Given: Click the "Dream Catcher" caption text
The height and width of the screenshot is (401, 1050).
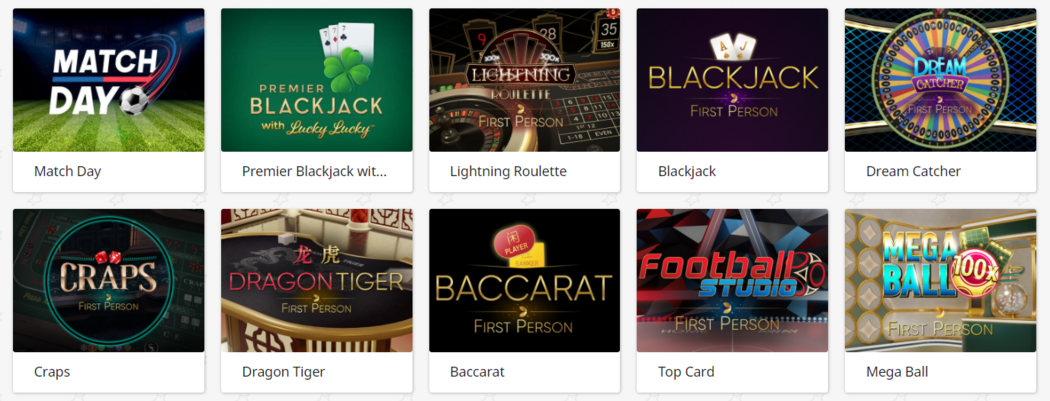Looking at the screenshot, I should point(913,171).
